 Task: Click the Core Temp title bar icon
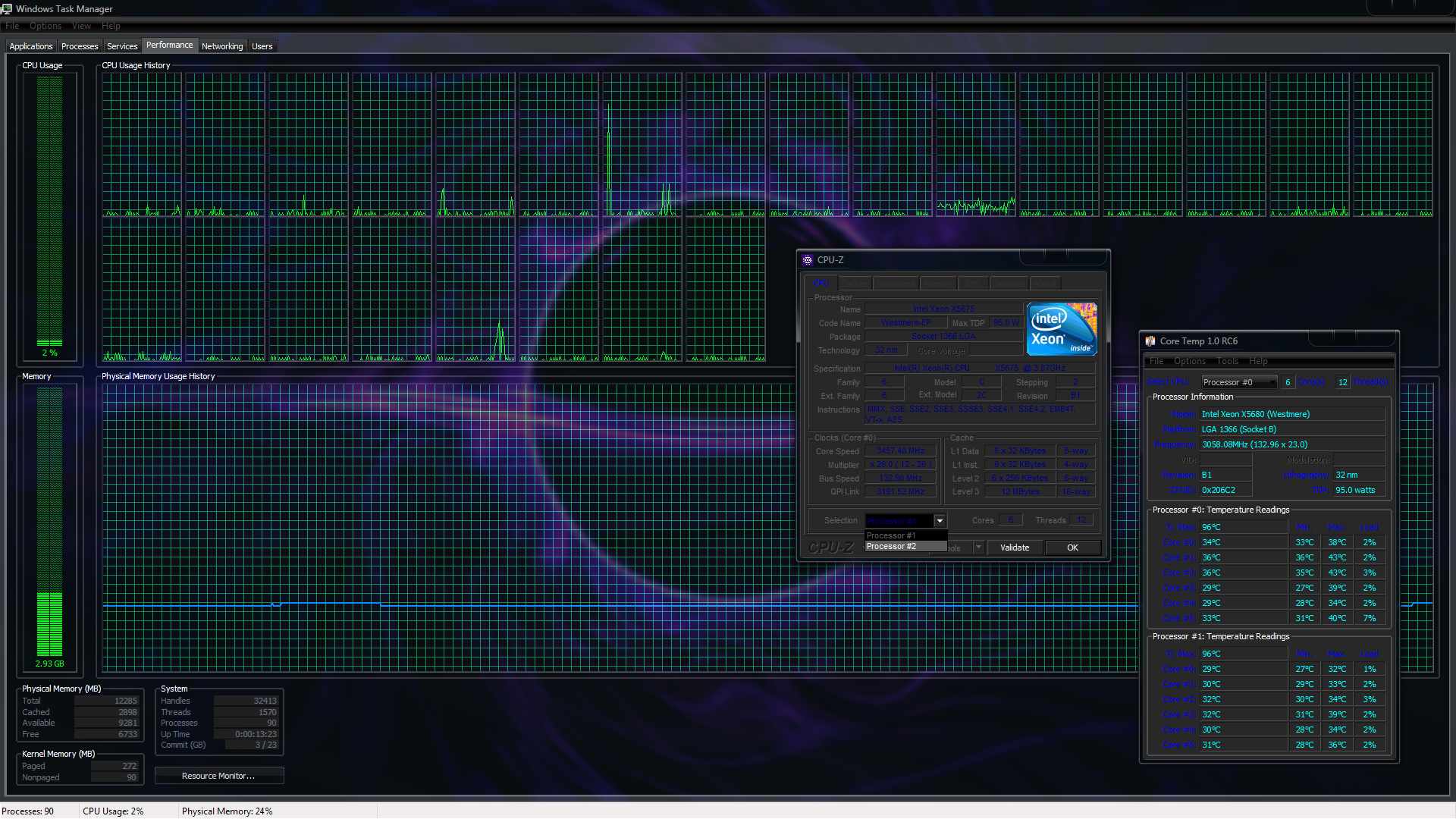pos(1150,341)
